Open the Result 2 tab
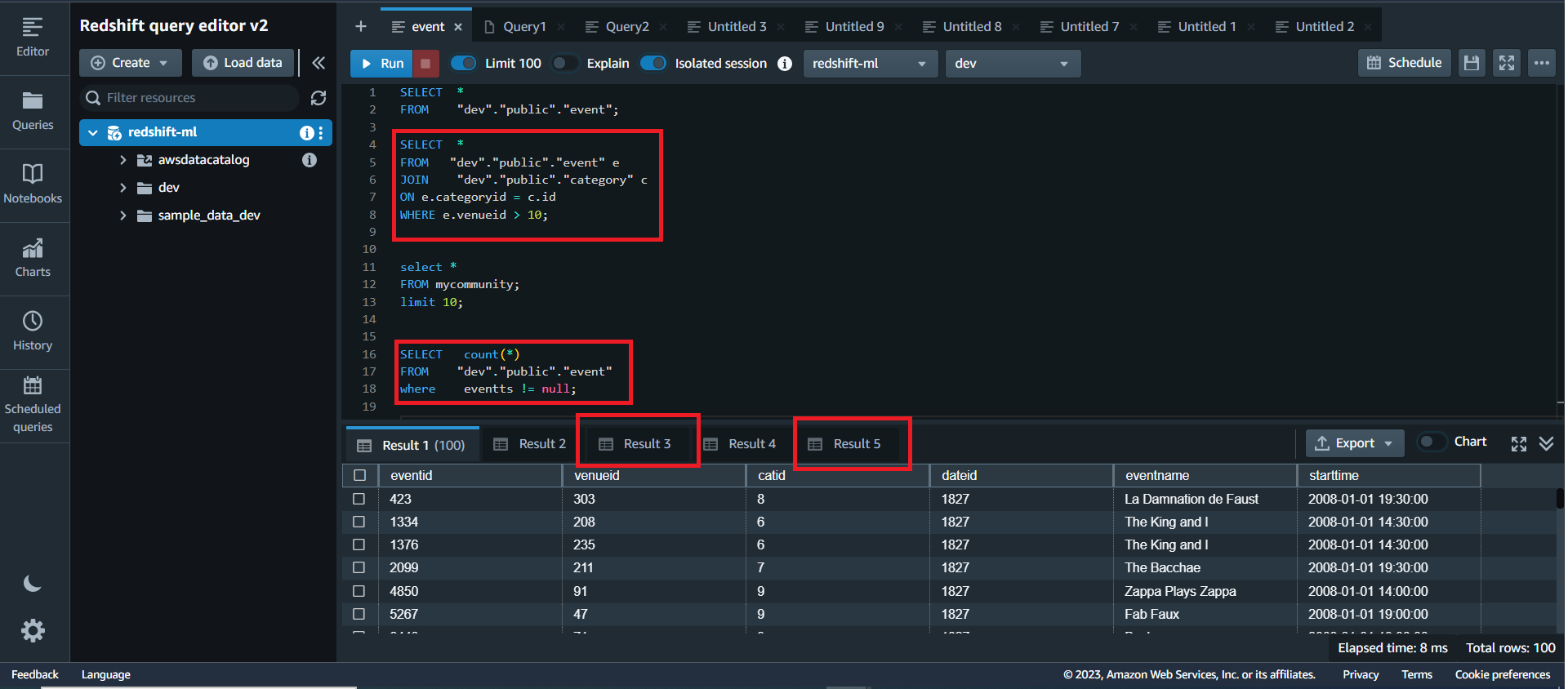The image size is (1568, 689). click(x=530, y=444)
